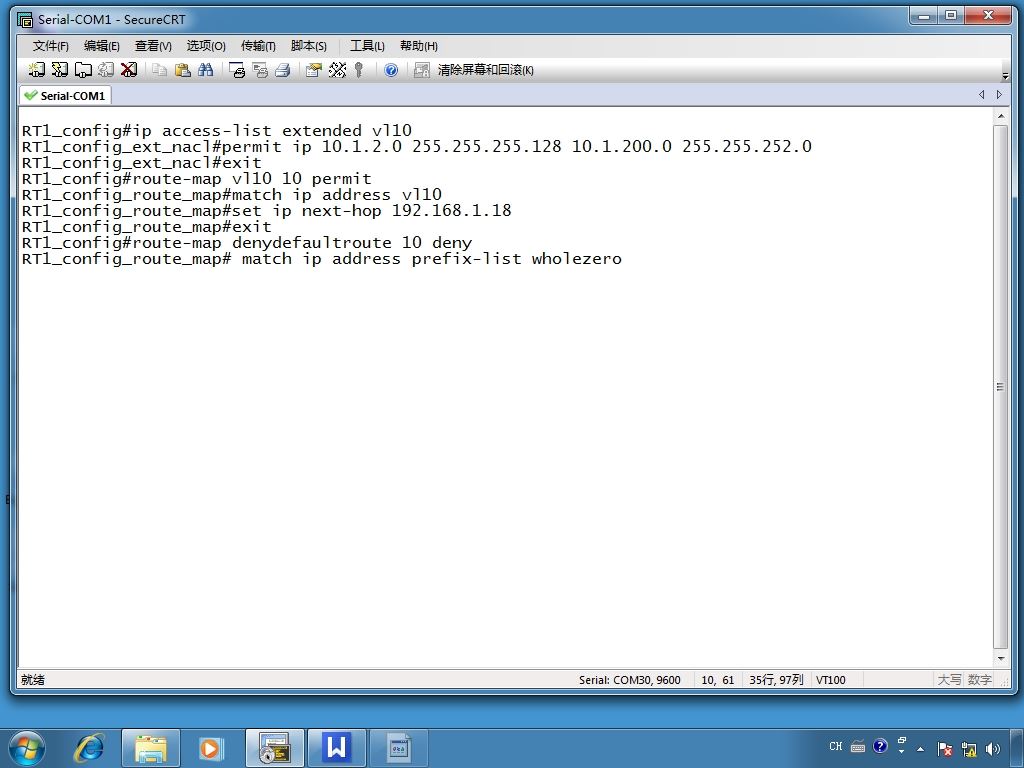Image resolution: width=1024 pixels, height=768 pixels.
Task: Open the 编辑(E) menu
Action: coord(101,46)
